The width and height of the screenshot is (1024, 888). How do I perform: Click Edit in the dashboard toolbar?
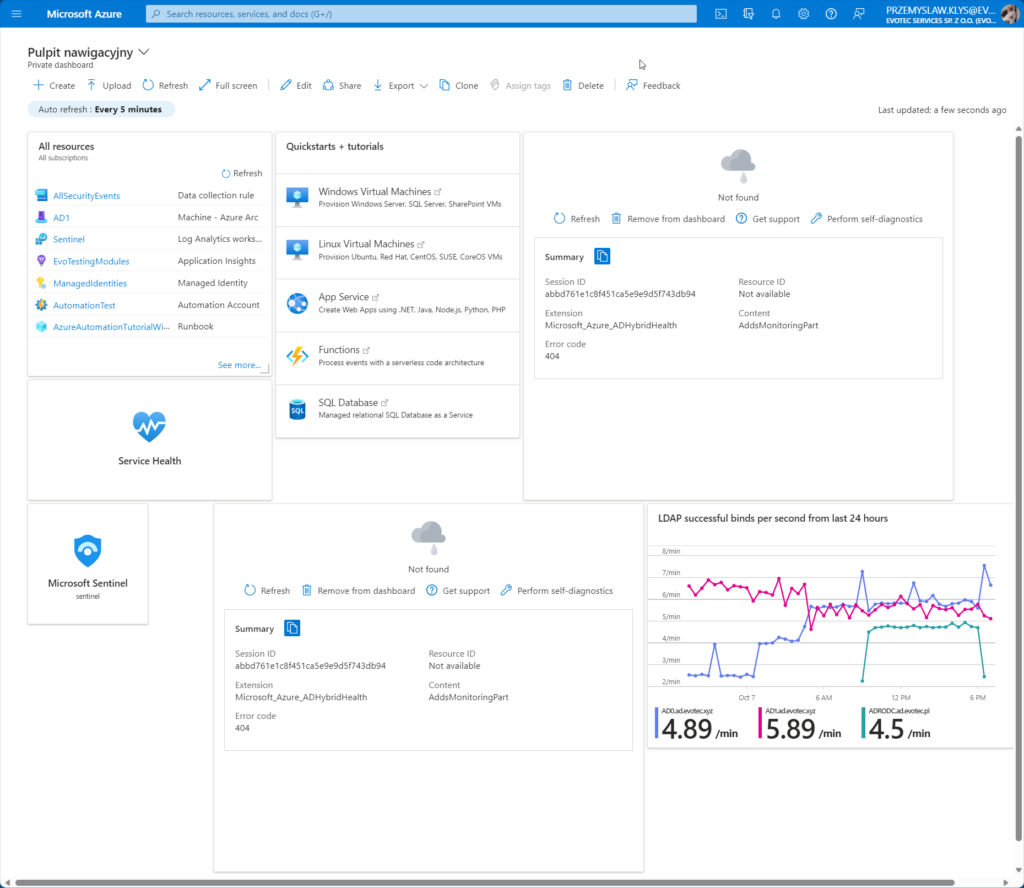point(296,86)
